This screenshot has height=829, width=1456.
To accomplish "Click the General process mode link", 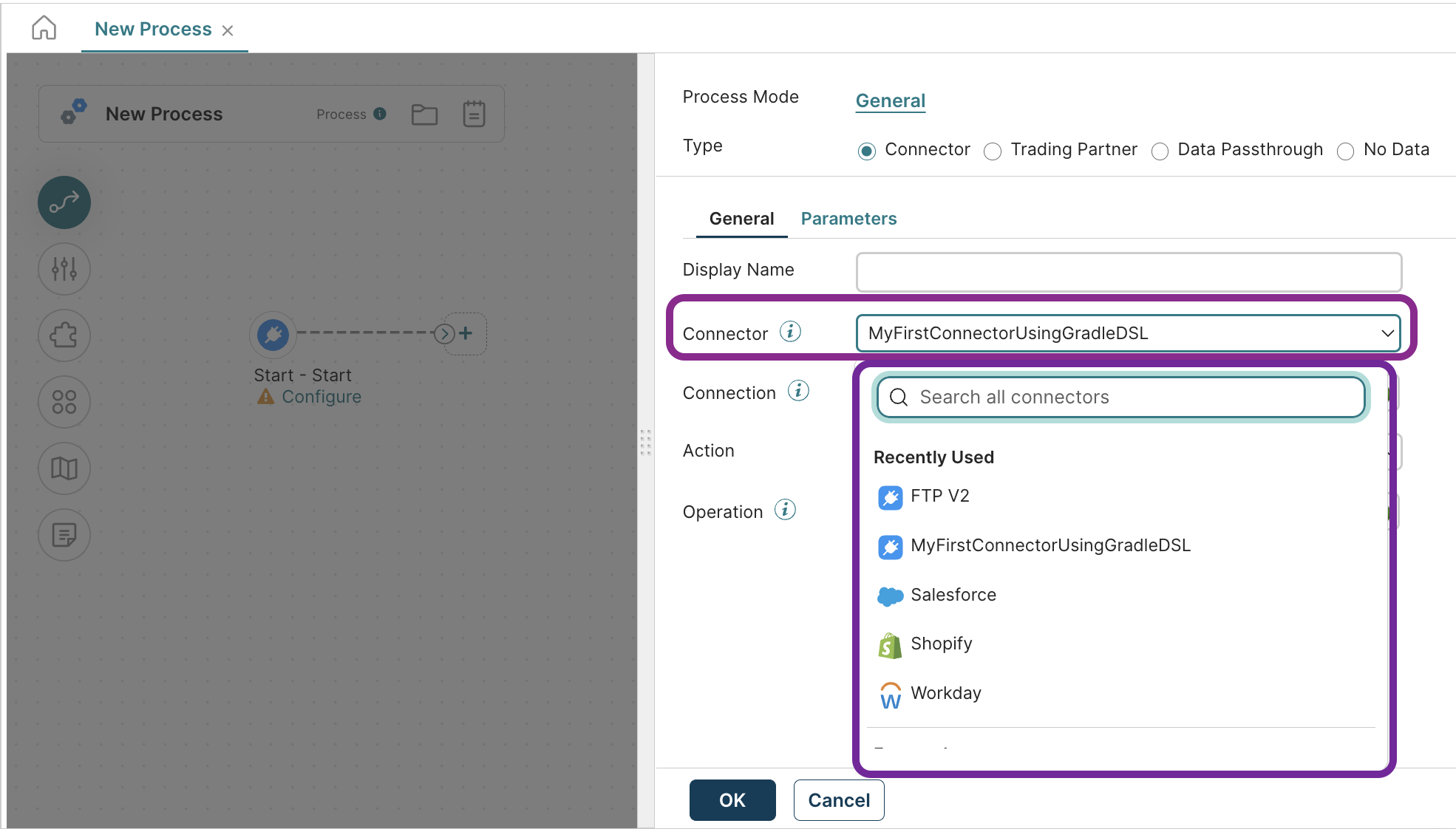I will [x=890, y=100].
